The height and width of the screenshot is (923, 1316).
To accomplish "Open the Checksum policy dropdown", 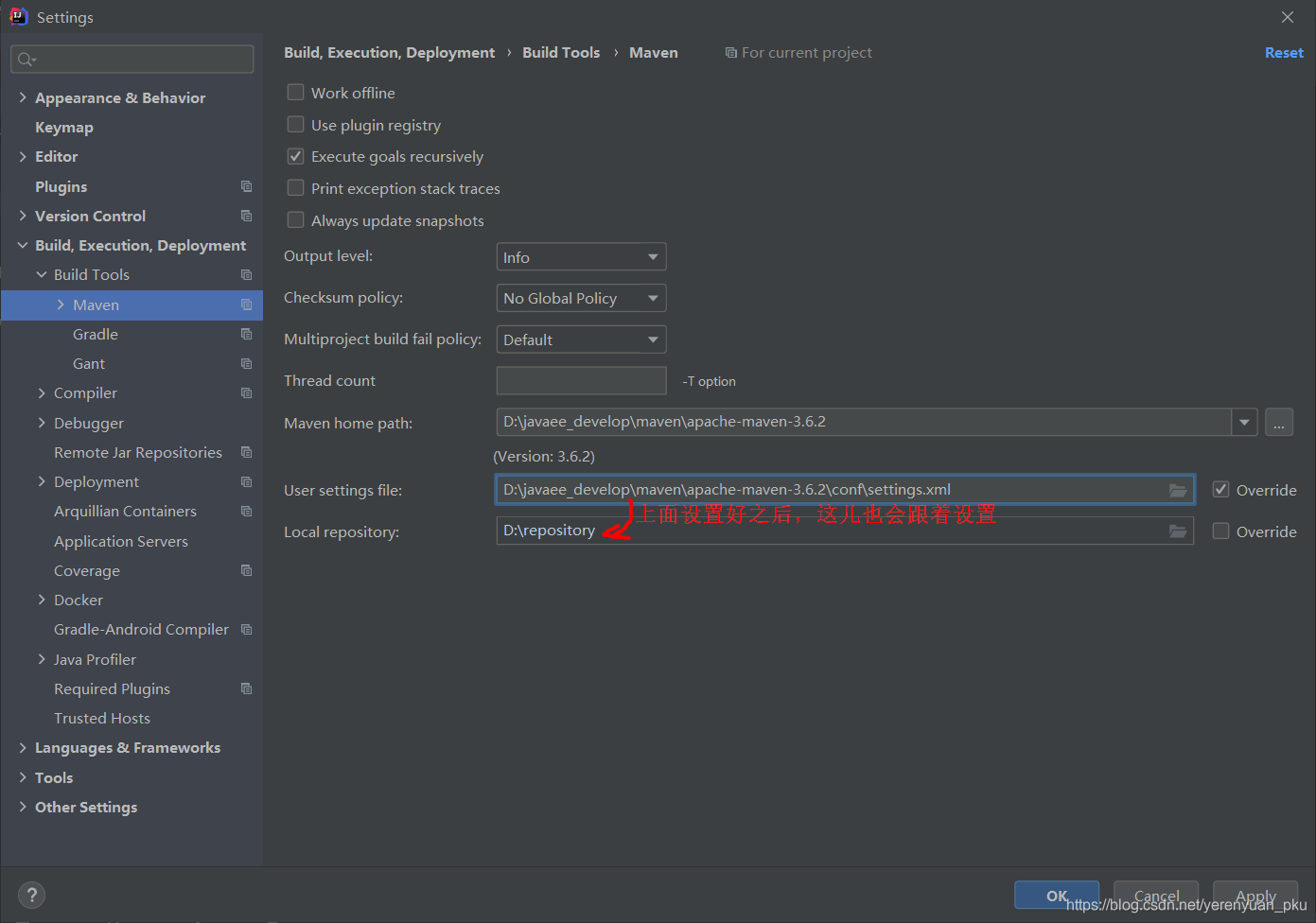I will tap(581, 298).
